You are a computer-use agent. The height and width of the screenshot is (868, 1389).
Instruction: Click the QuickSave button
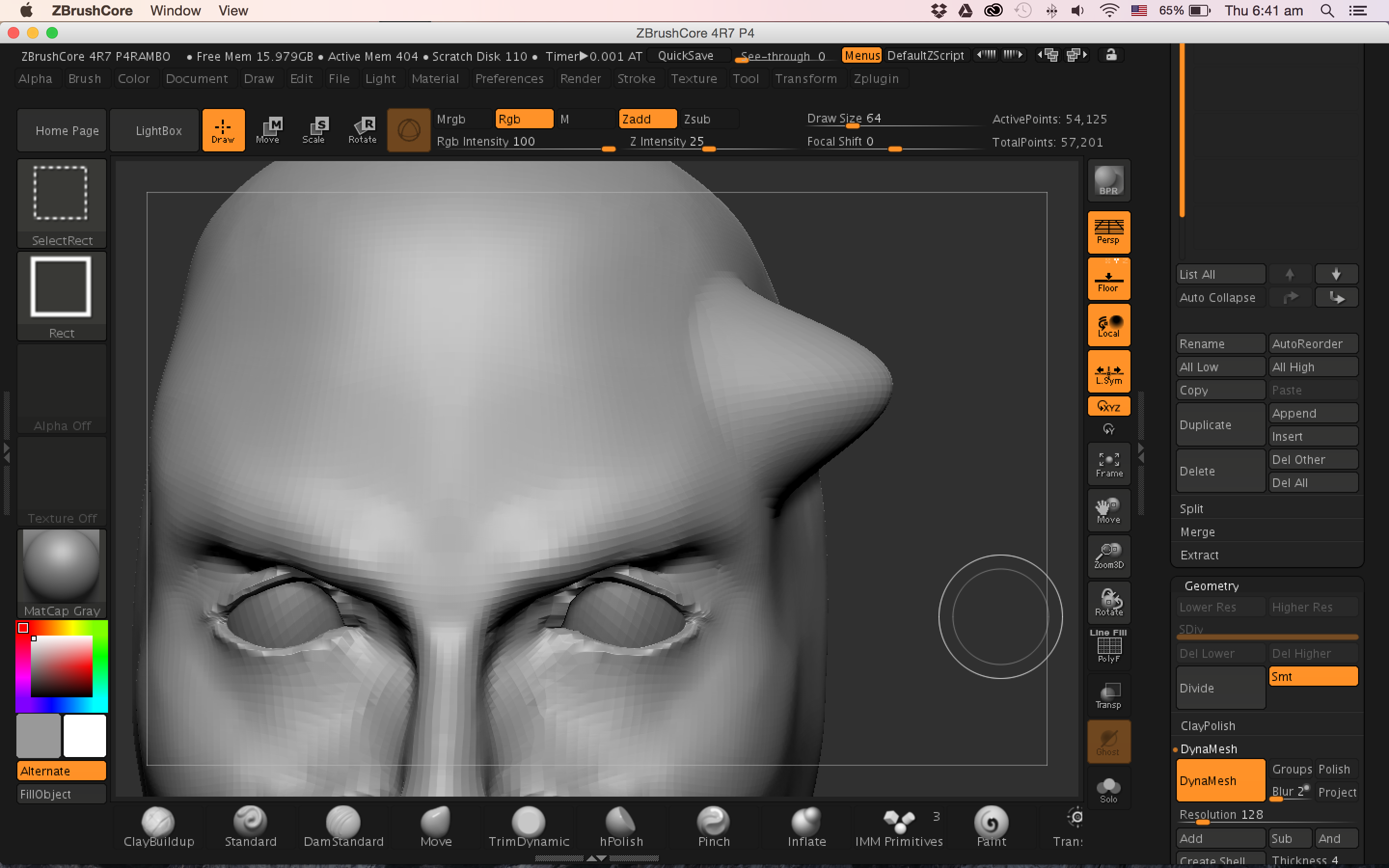click(685, 55)
